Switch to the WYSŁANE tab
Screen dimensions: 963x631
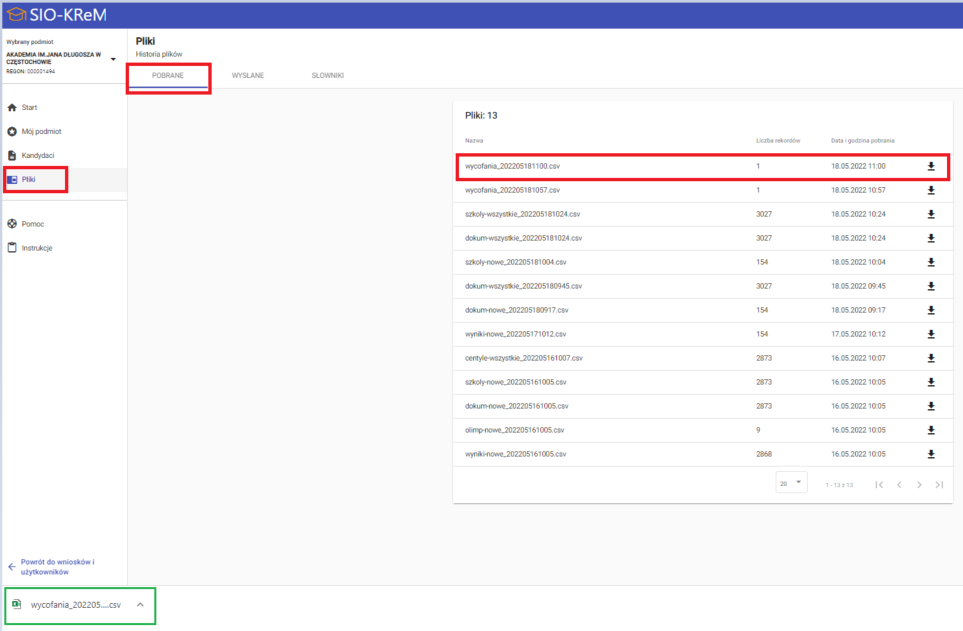pos(247,76)
